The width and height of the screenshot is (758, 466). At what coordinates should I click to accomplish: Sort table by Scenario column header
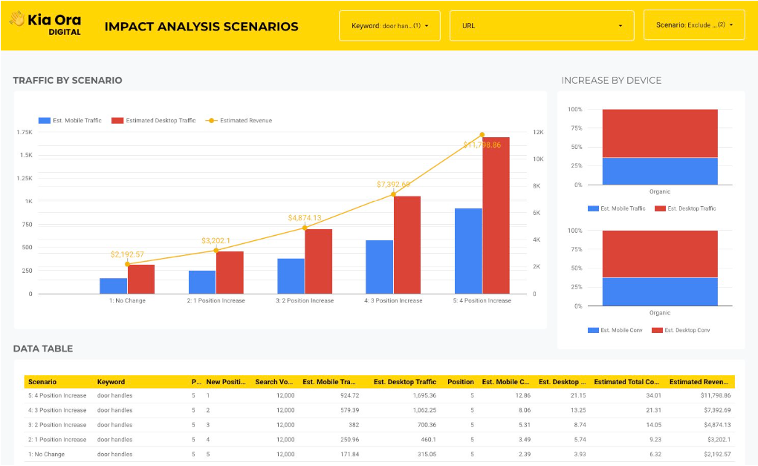[42, 381]
